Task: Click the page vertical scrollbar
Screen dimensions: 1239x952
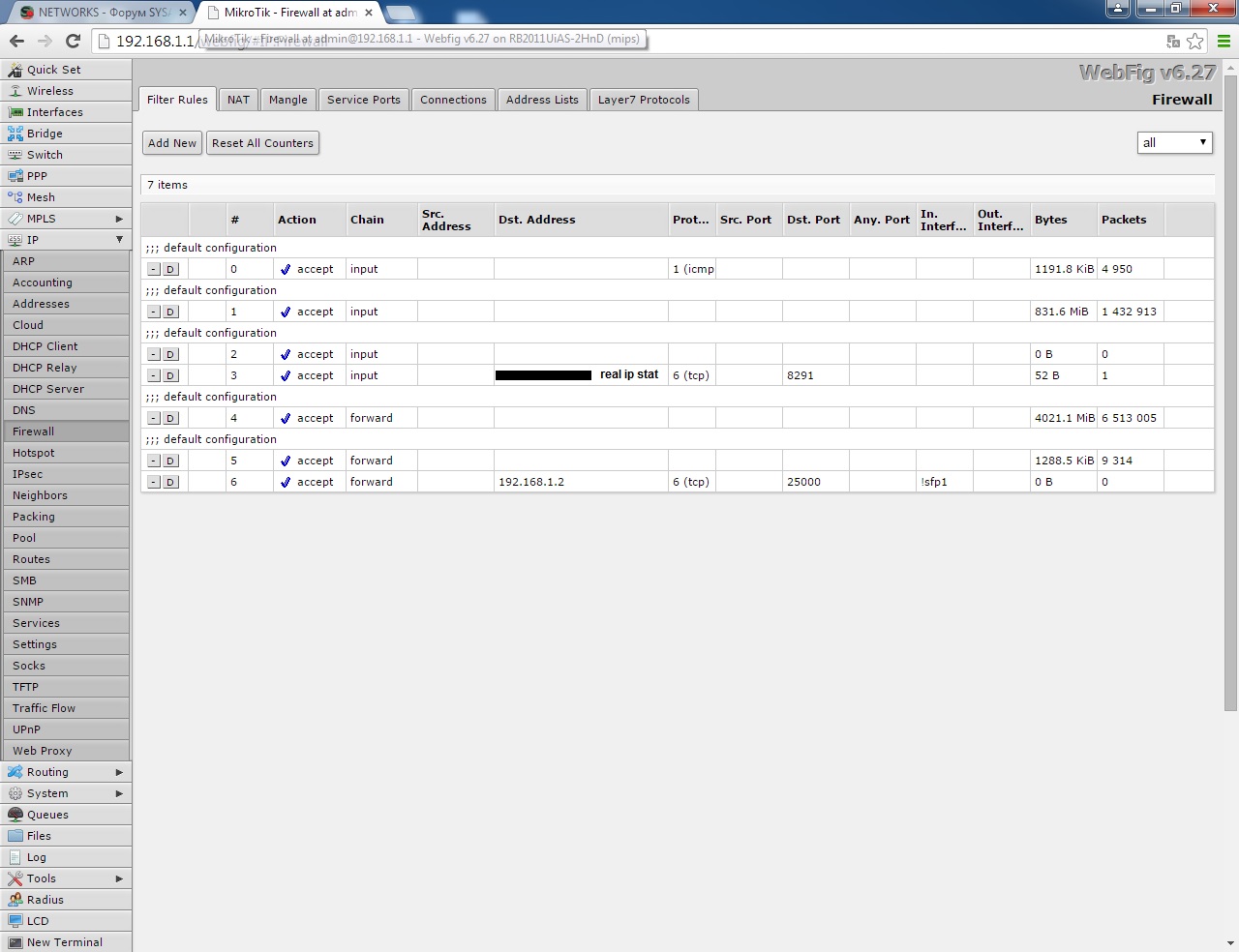Action: tap(1231, 392)
